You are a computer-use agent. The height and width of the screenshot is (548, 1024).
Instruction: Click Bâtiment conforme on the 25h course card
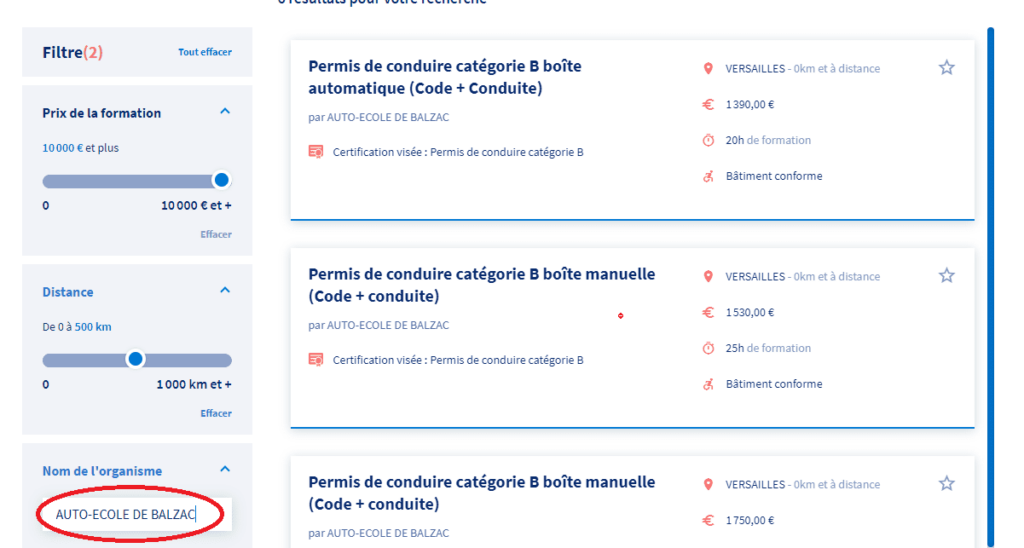point(774,384)
